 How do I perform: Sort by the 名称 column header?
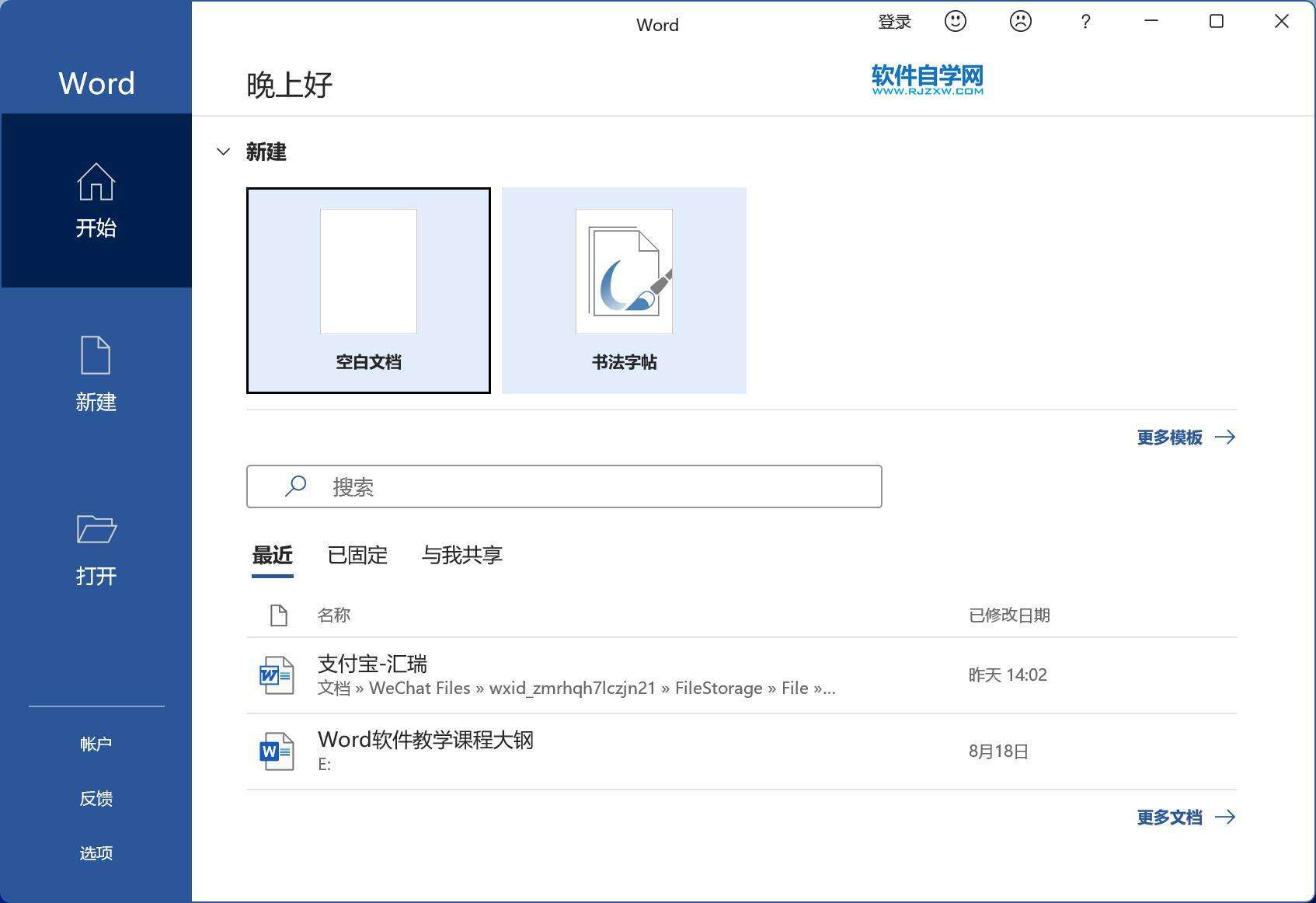coord(334,615)
